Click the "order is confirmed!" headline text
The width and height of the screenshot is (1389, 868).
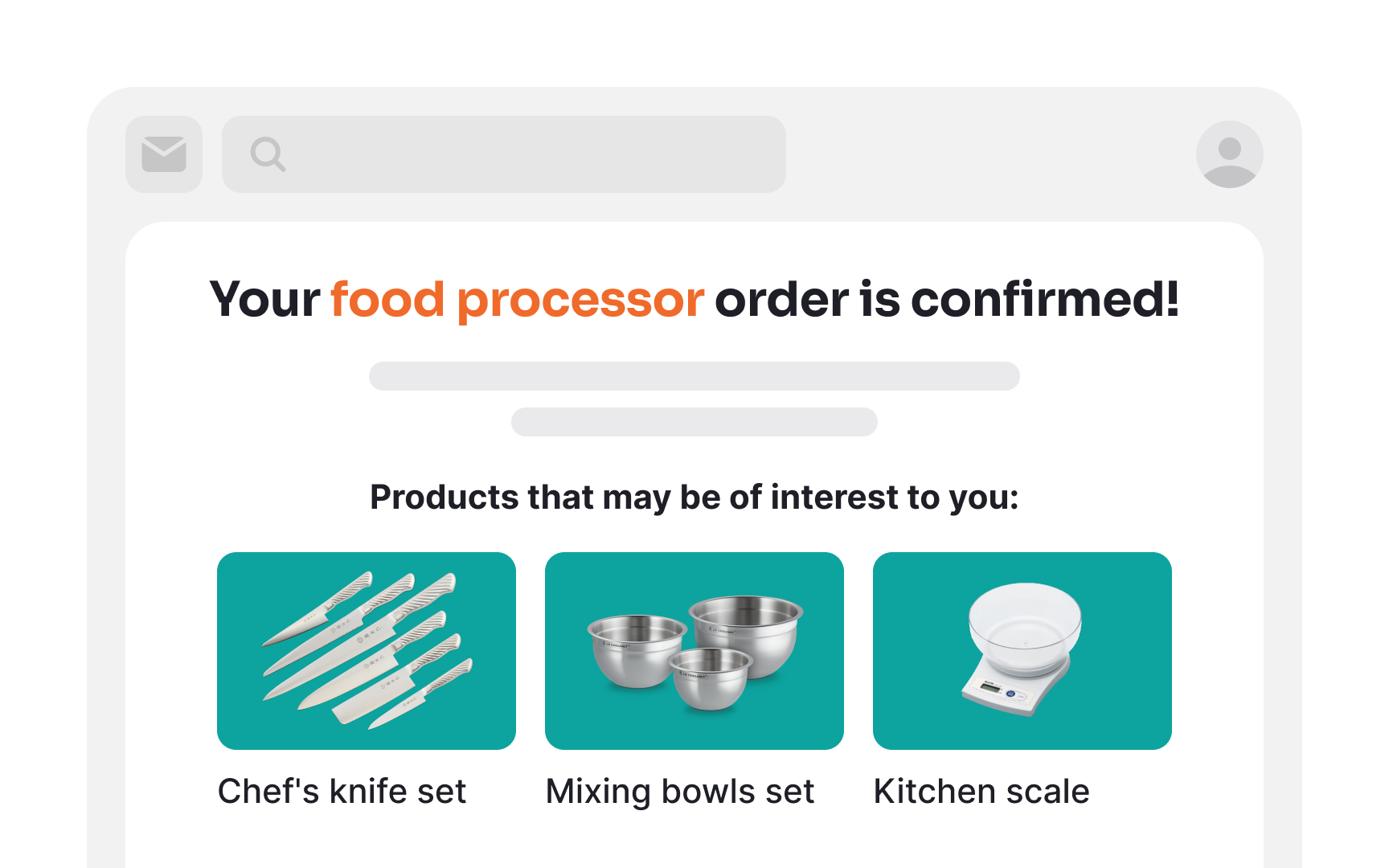946,300
